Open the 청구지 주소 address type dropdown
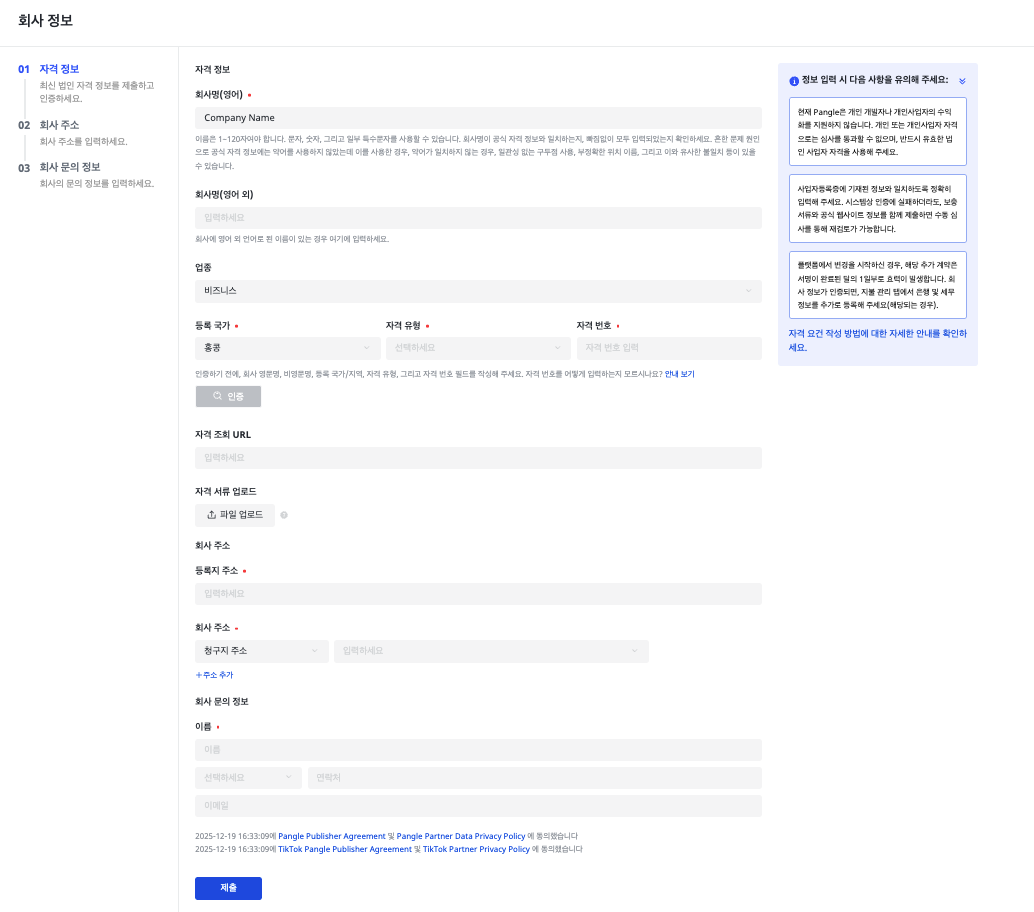 [261, 651]
